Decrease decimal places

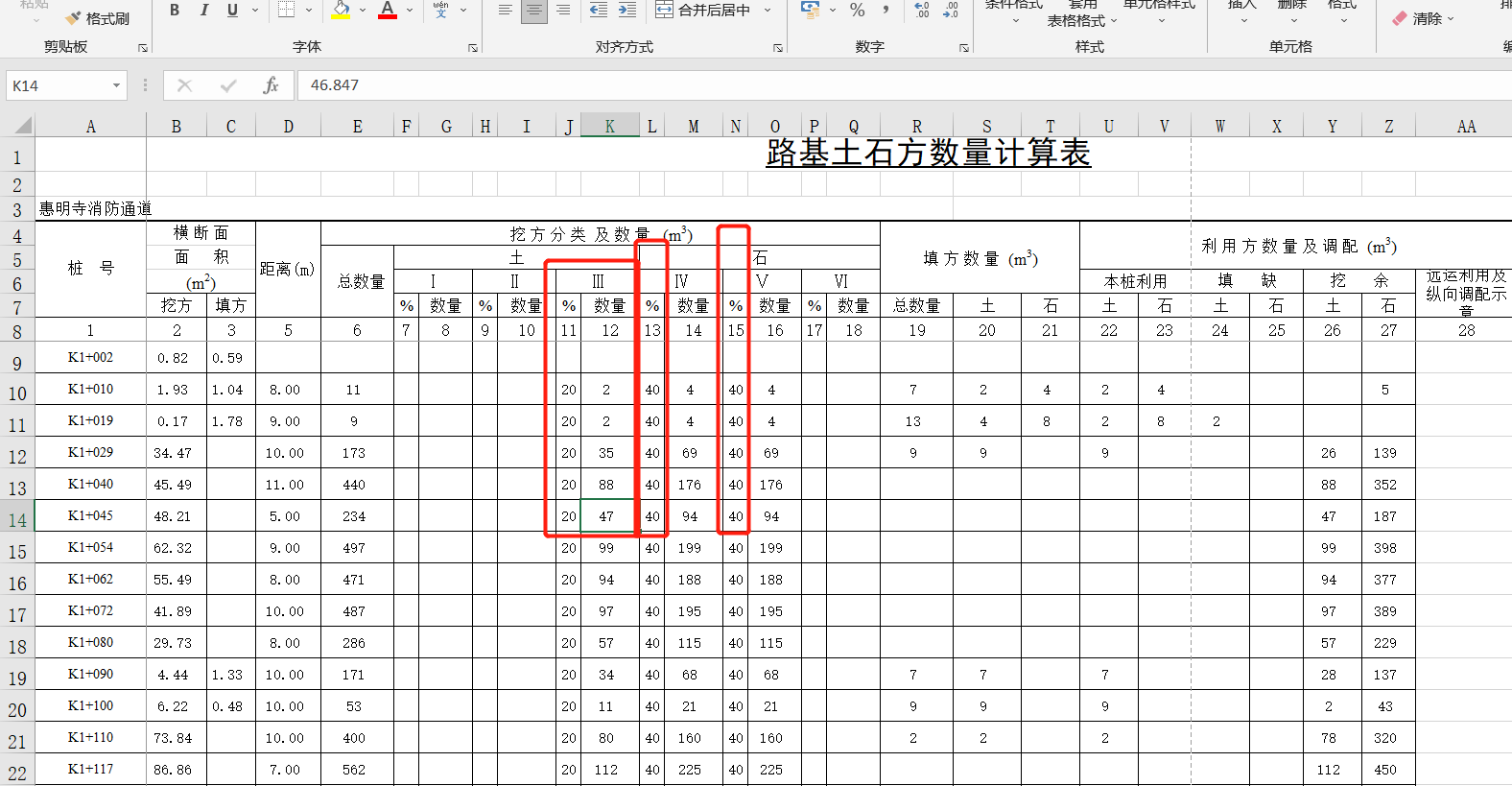tap(951, 10)
